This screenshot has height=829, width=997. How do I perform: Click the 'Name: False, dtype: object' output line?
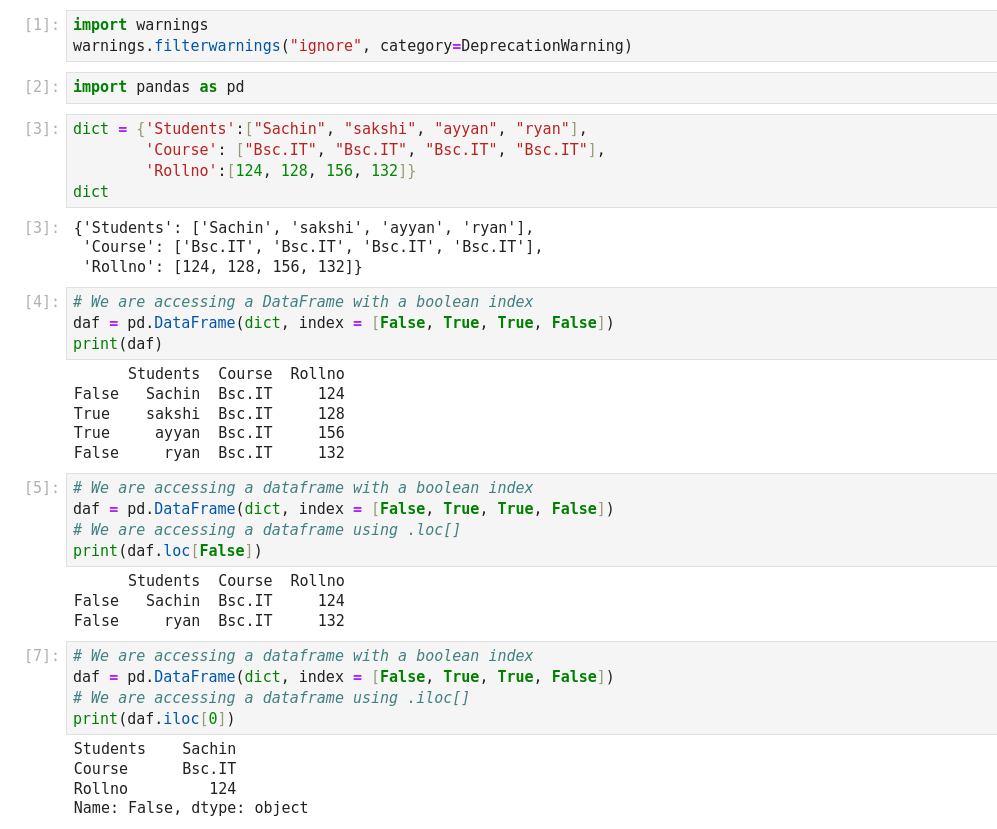191,808
